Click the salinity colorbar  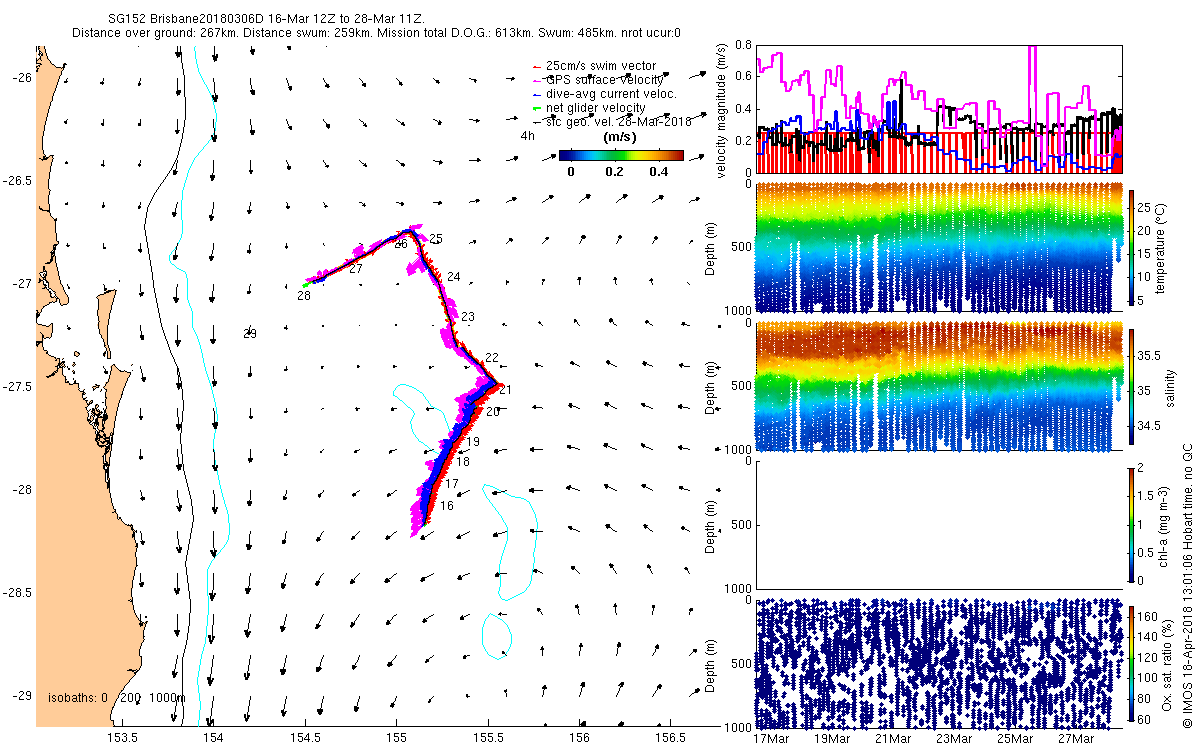(x=1133, y=385)
